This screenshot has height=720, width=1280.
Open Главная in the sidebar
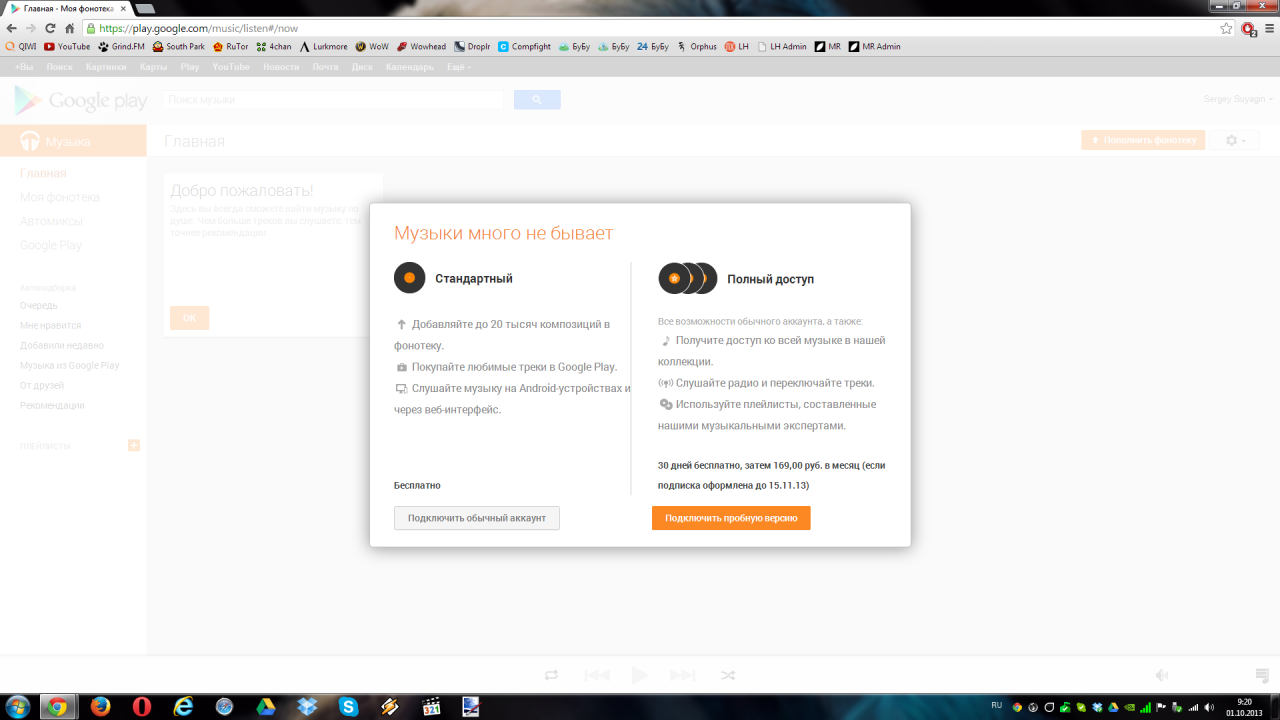tap(43, 174)
